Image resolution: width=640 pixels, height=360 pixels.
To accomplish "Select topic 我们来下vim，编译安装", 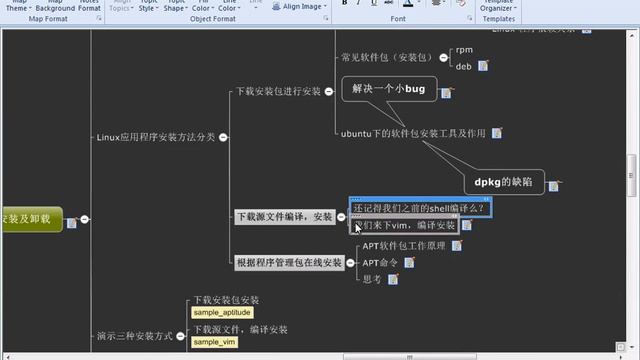I will click(404, 225).
